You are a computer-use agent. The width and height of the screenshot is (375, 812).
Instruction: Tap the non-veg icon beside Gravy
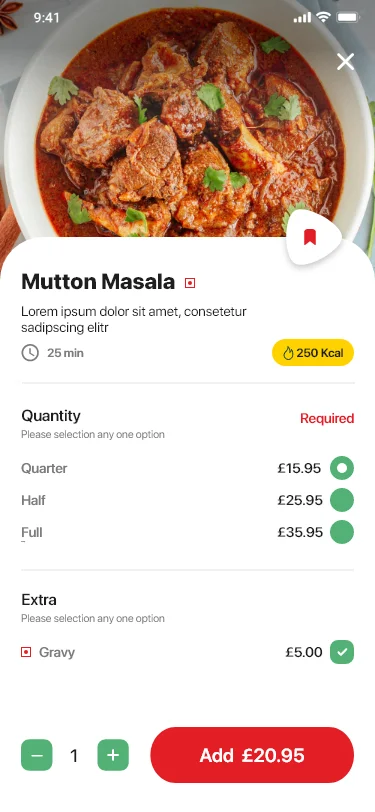(x=26, y=652)
